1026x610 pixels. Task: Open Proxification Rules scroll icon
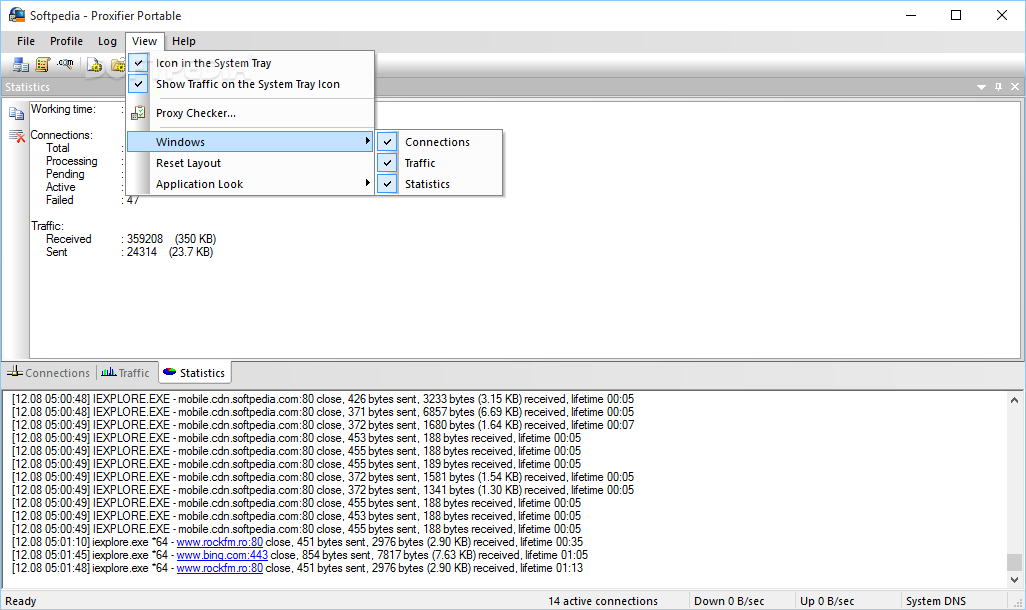click(x=43, y=64)
